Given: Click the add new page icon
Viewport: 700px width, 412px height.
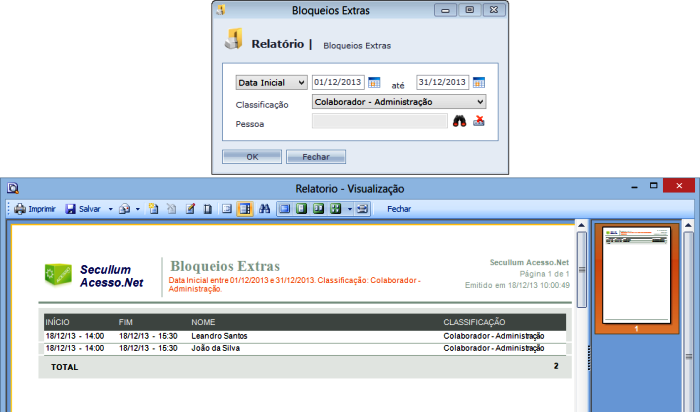Looking at the screenshot, I should [x=154, y=209].
